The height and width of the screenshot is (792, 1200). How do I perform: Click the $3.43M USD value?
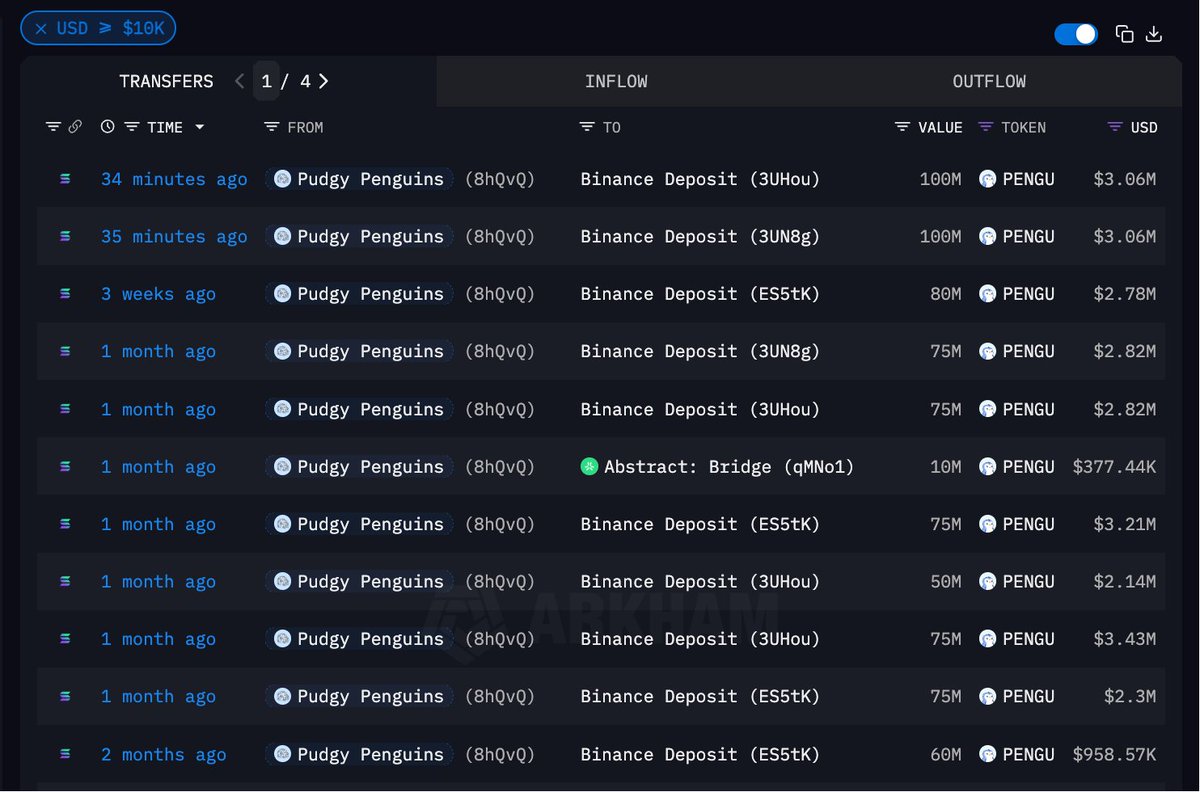[x=1124, y=639]
